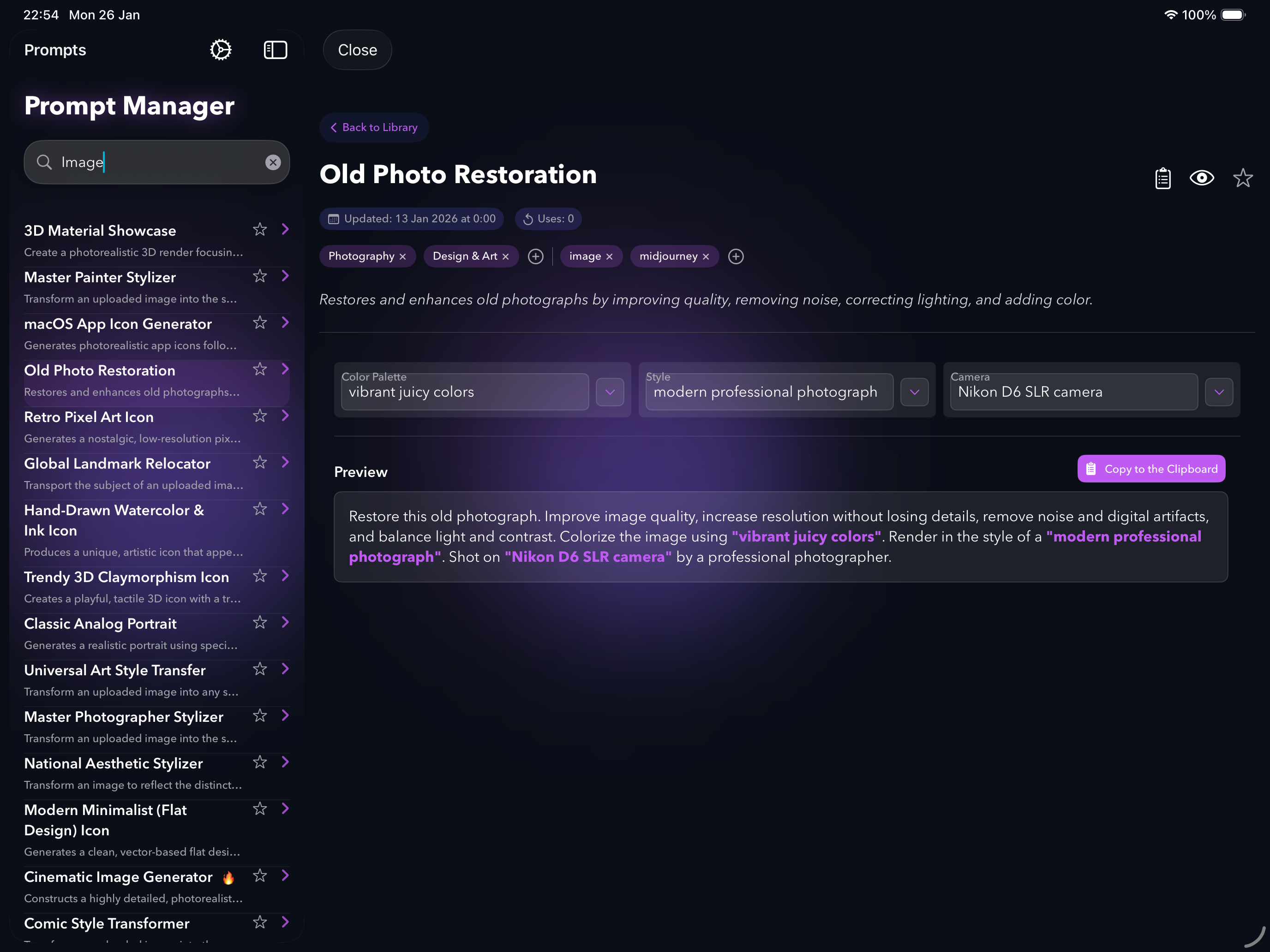Remove the midjourney tag
Screen dimensions: 1270x952
706,256
